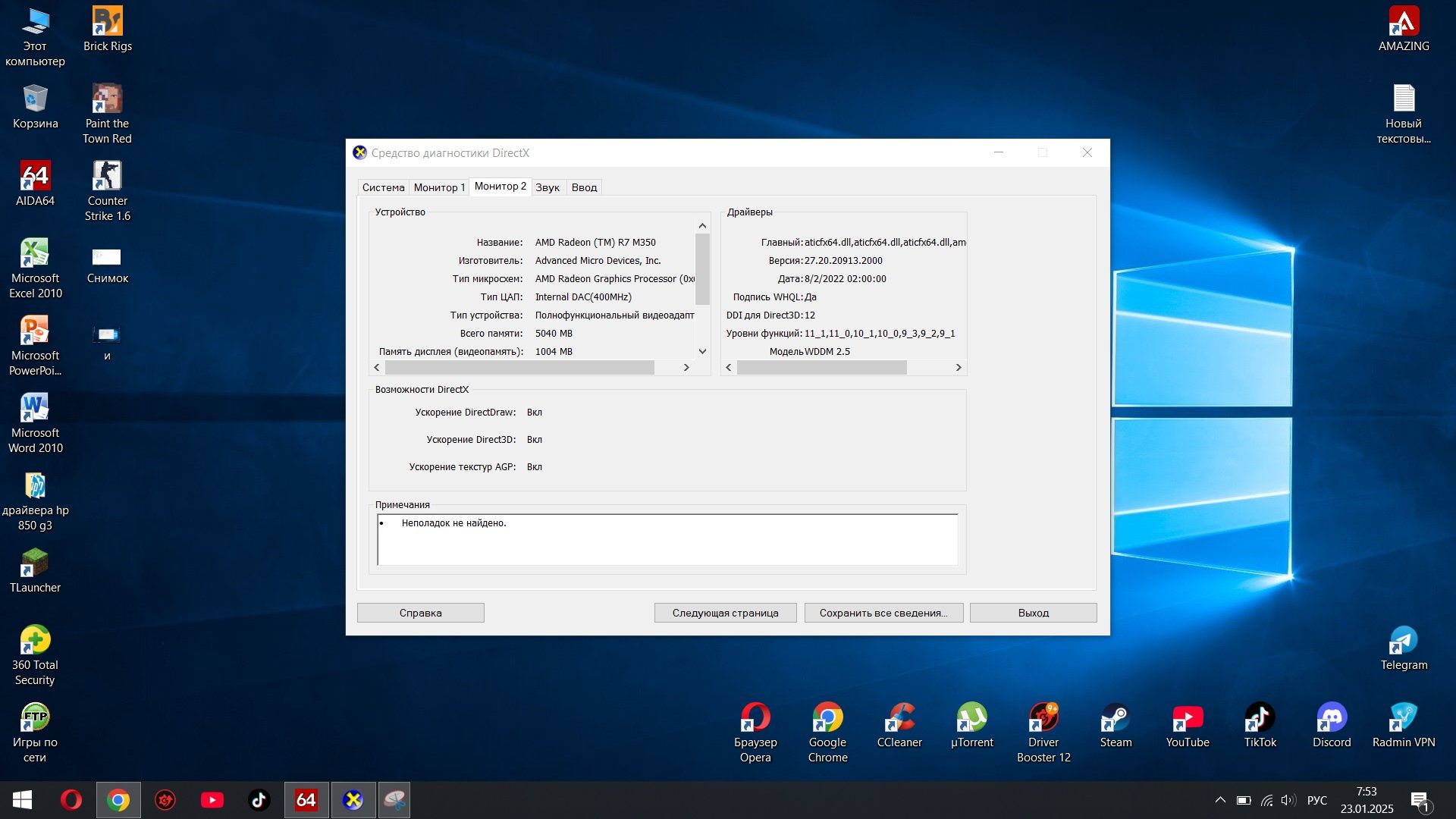This screenshot has height=819, width=1456.
Task: Click Сохранить все сведения button
Action: pos(883,613)
